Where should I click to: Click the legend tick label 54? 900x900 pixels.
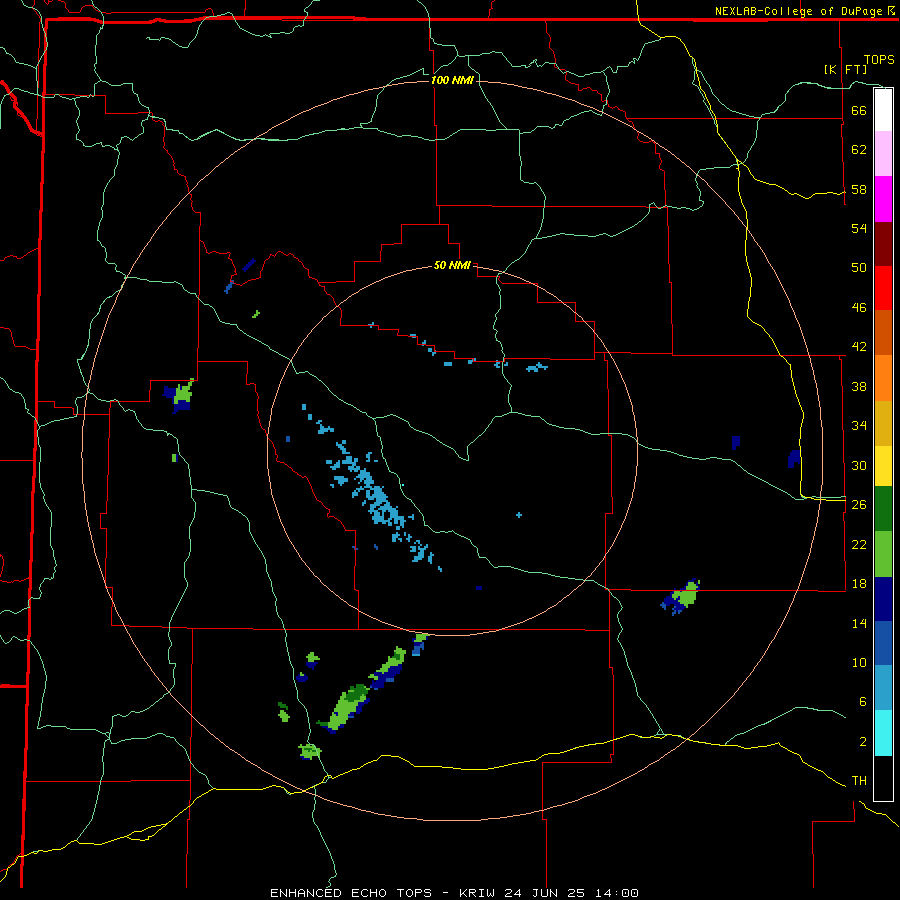[x=859, y=228]
